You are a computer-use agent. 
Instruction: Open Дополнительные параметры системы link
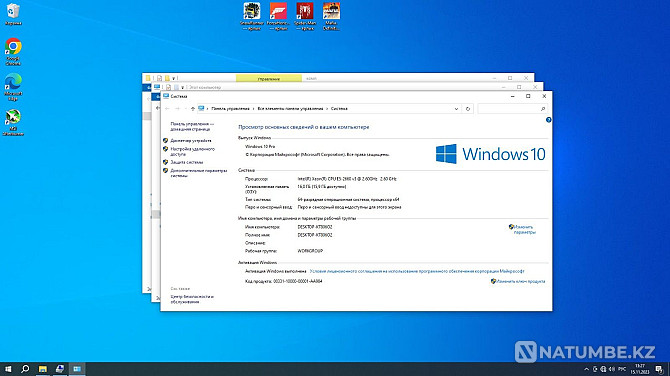[199, 173]
